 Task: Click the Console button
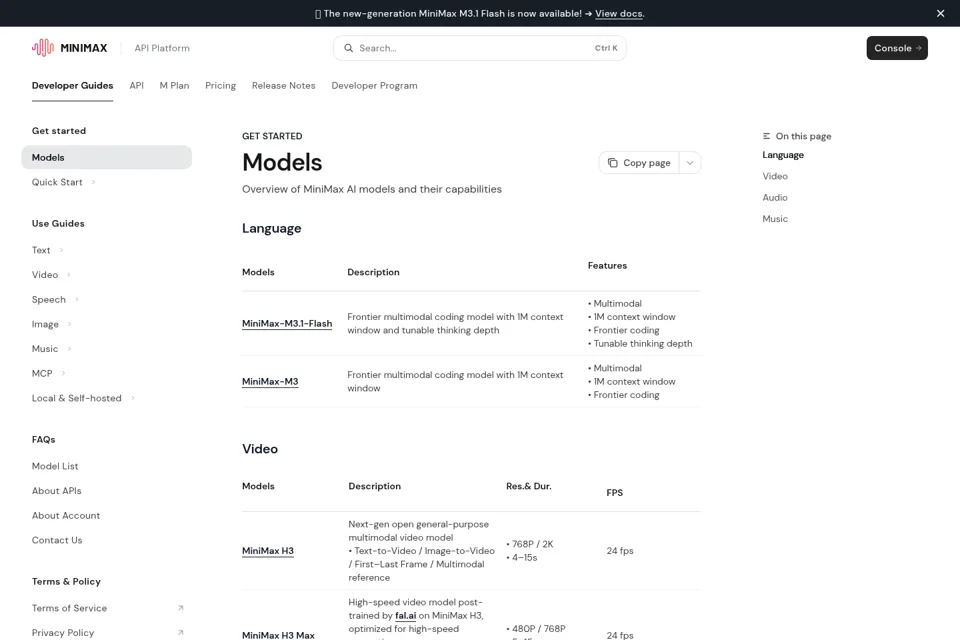tap(897, 48)
